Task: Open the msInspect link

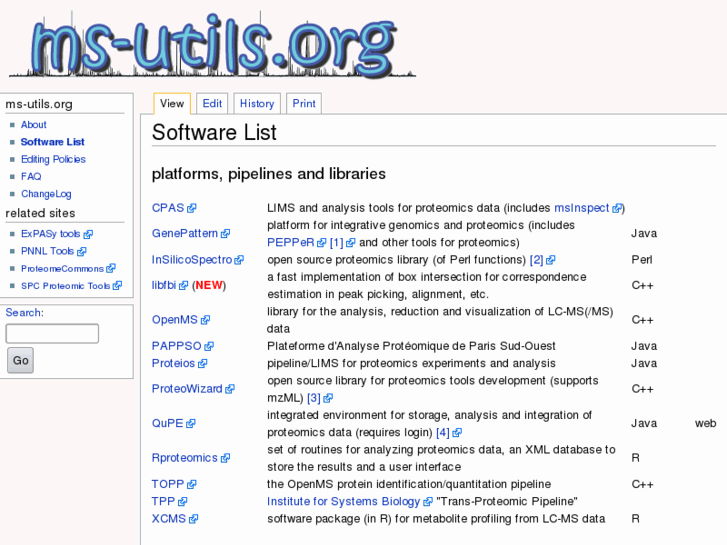Action: point(581,208)
